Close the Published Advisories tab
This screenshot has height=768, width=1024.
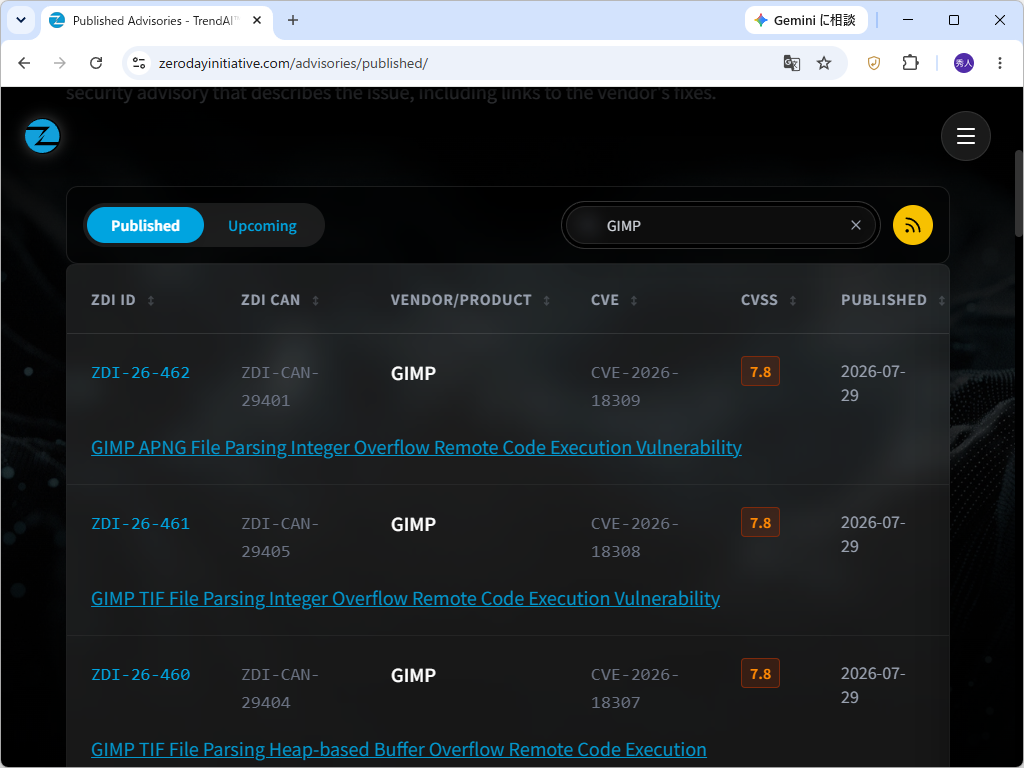pos(257,20)
